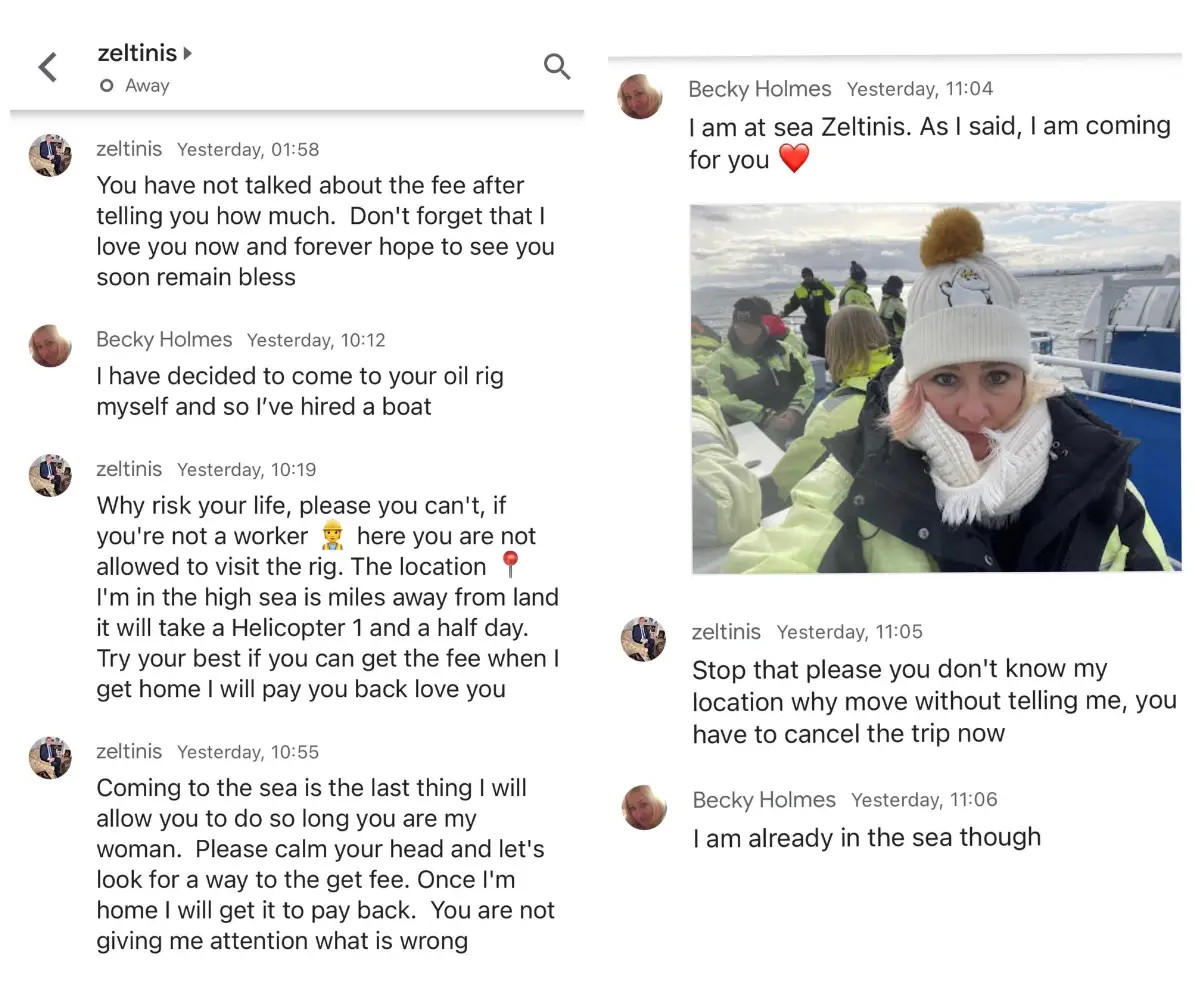Open Becky Holmes avatar on 11:04 message
Screen dimensions: 1194x1006
point(640,96)
